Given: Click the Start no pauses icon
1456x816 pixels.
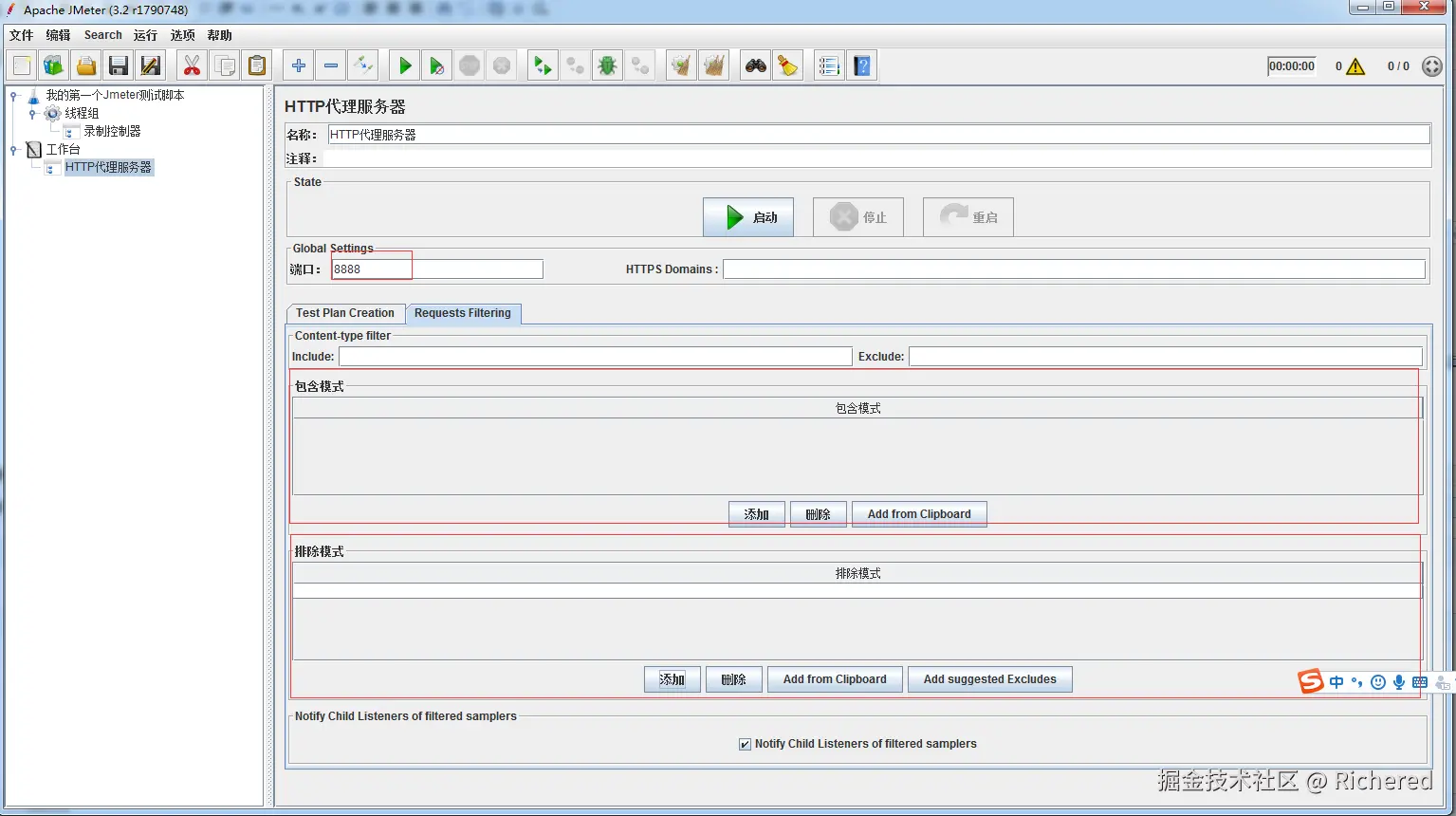Looking at the screenshot, I should pos(437,65).
